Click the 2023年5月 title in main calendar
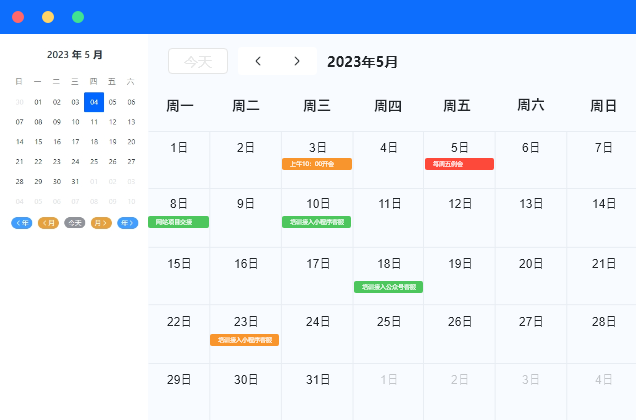This screenshot has width=636, height=420. tap(363, 62)
